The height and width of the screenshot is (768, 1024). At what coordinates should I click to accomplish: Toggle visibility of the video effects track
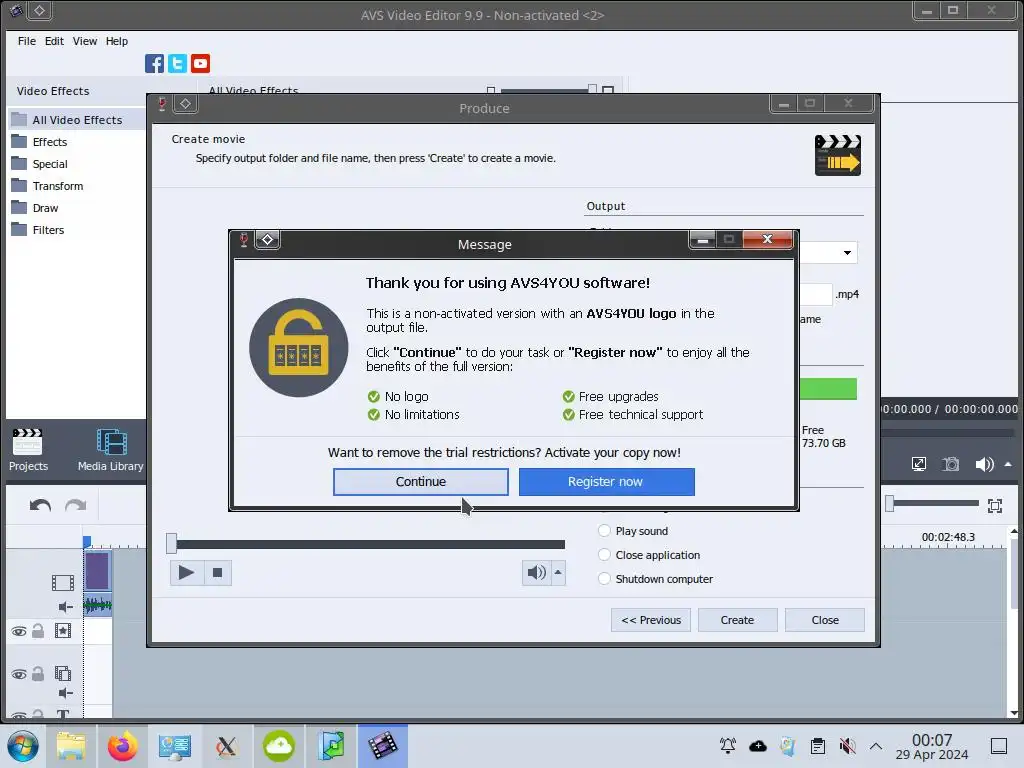[x=19, y=632]
